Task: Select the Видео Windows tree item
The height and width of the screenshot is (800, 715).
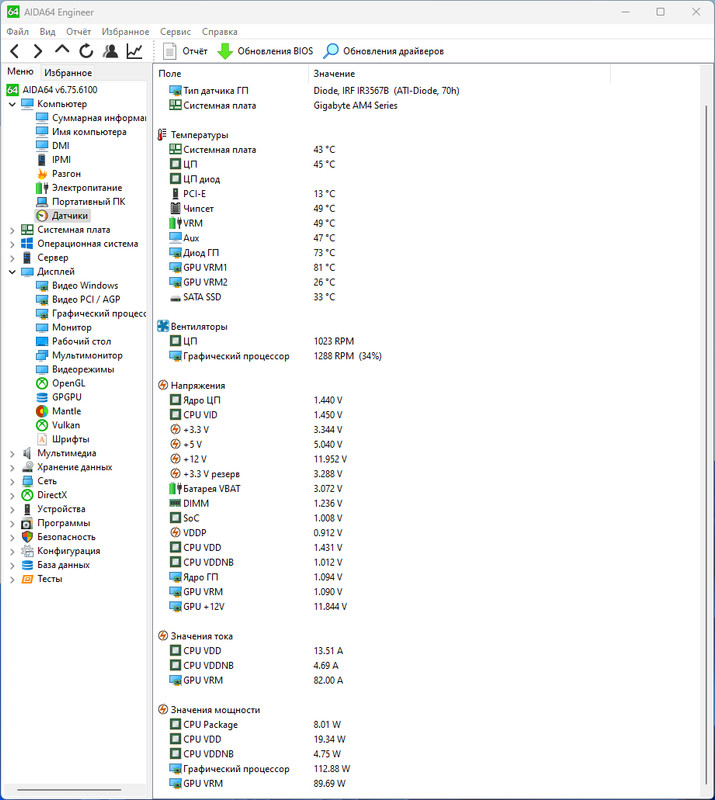Action: point(85,286)
